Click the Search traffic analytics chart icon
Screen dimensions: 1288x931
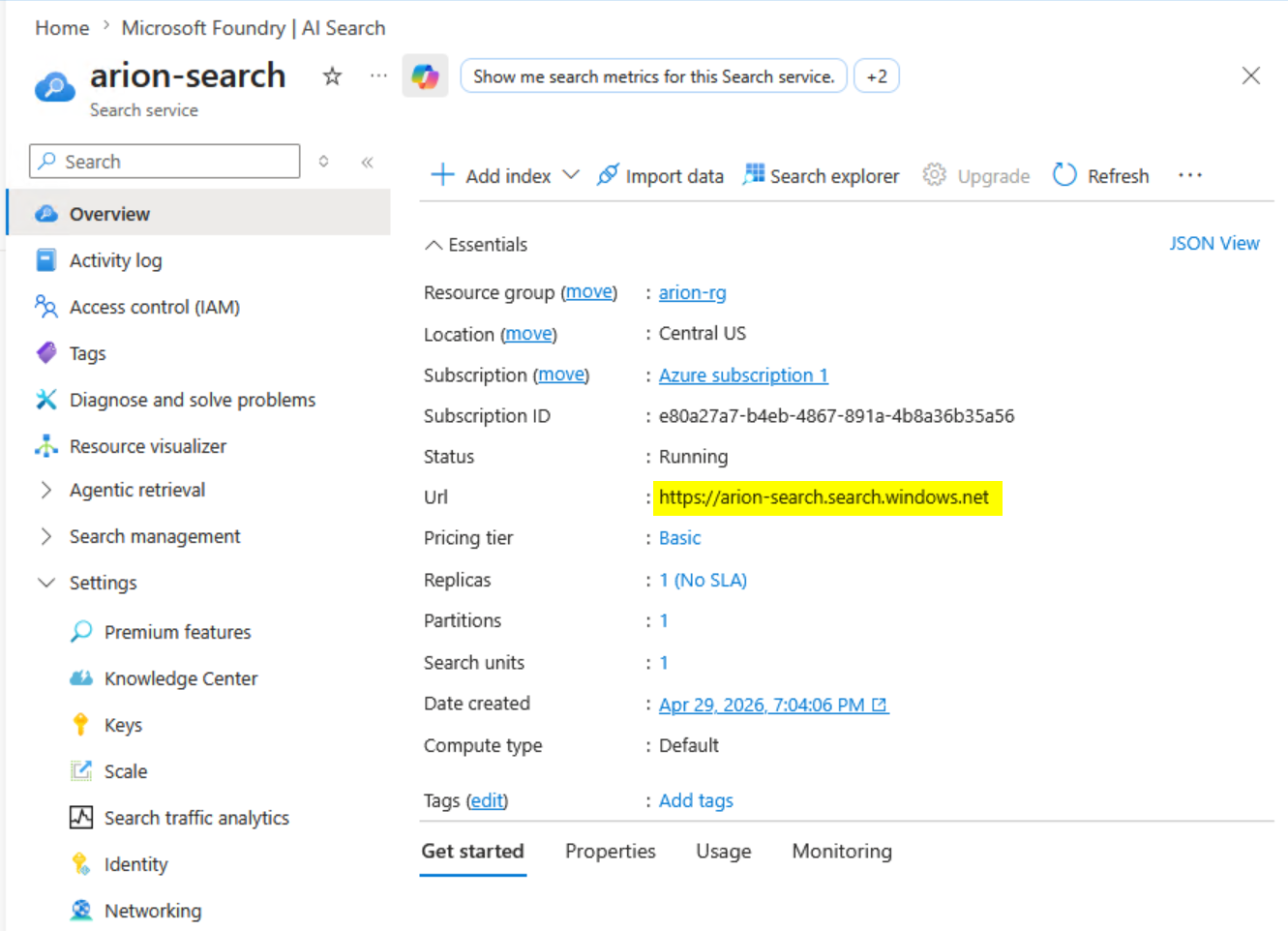[x=81, y=818]
